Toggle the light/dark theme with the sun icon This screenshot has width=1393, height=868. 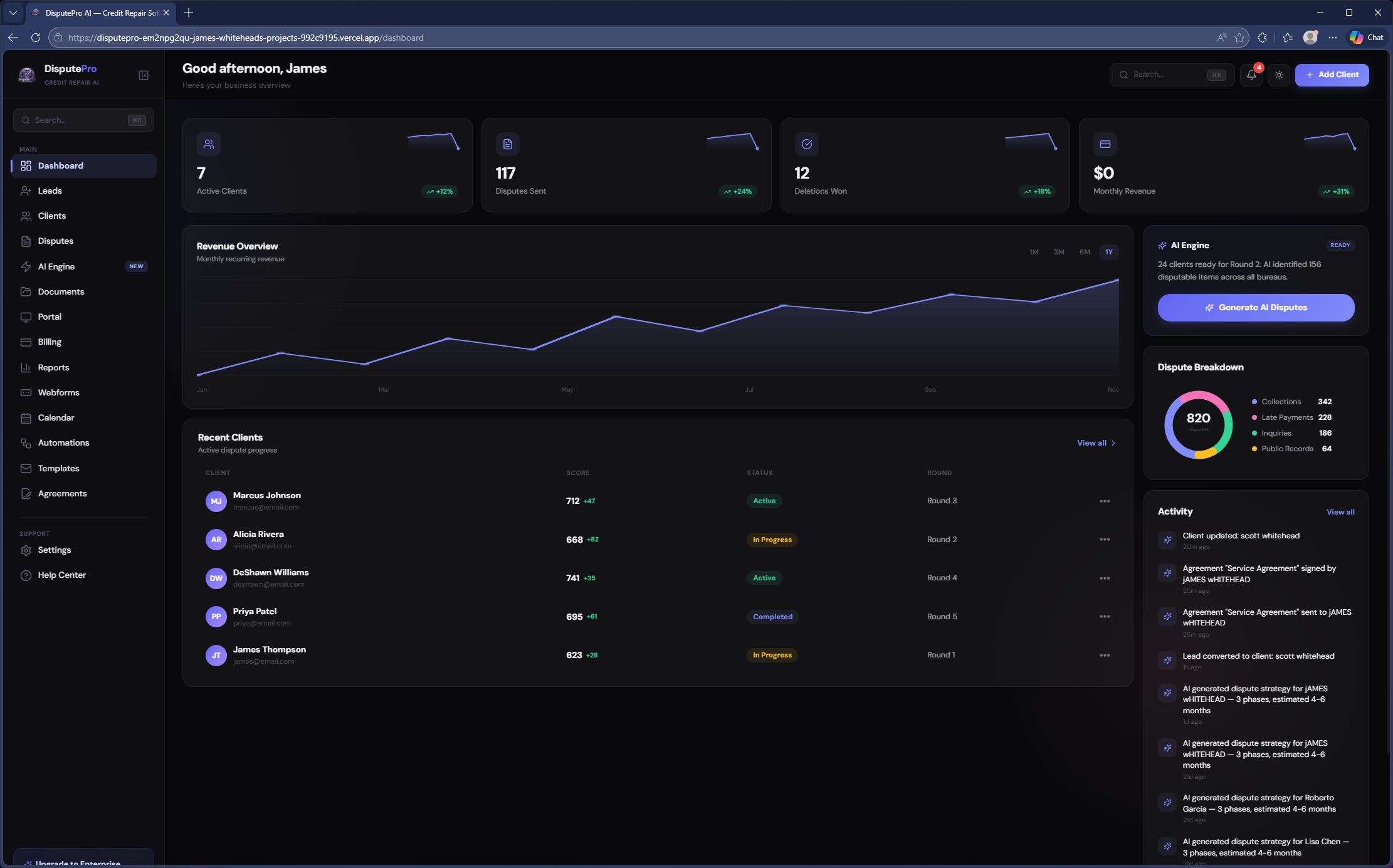1280,75
